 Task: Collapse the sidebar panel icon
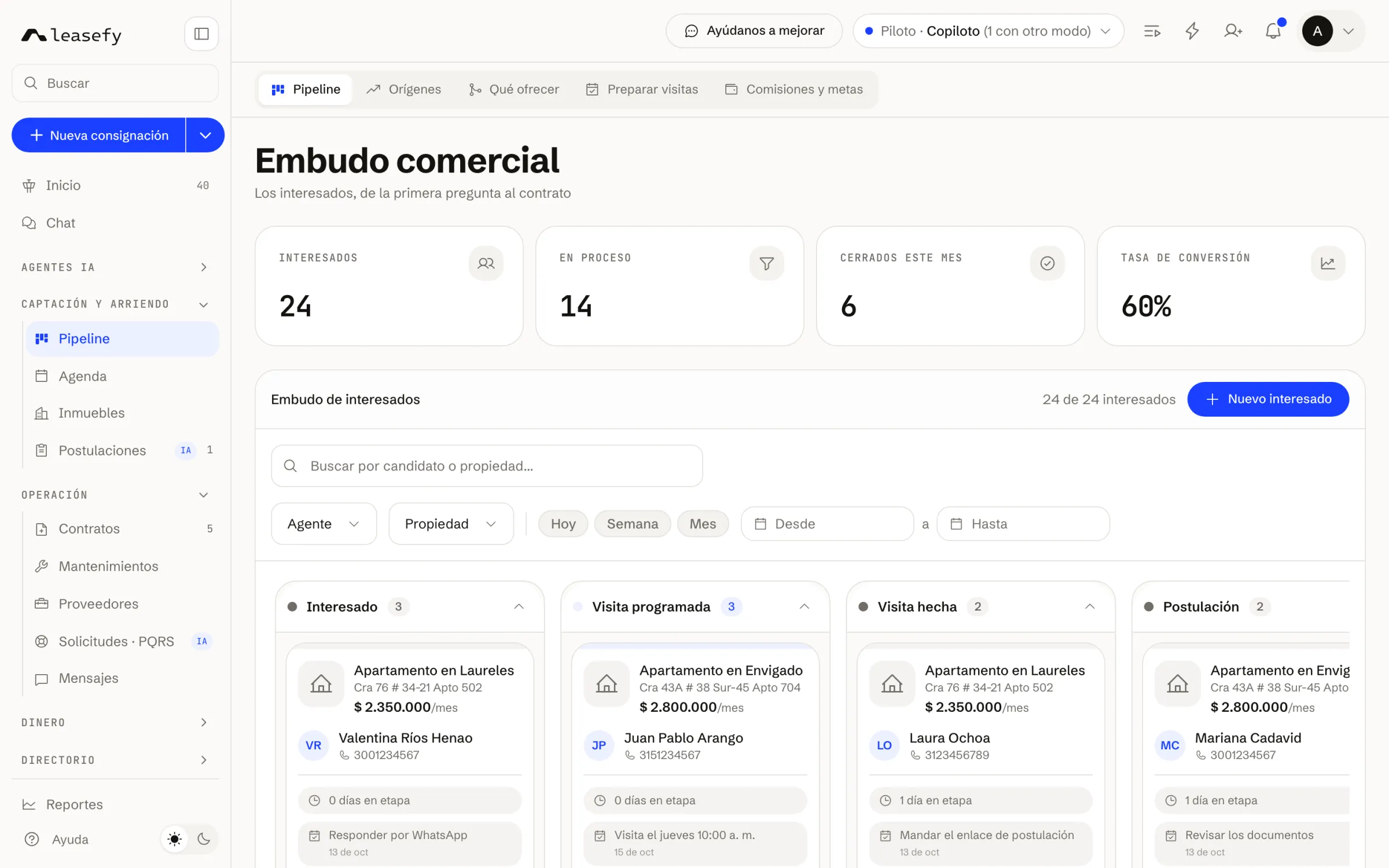pyautogui.click(x=201, y=34)
